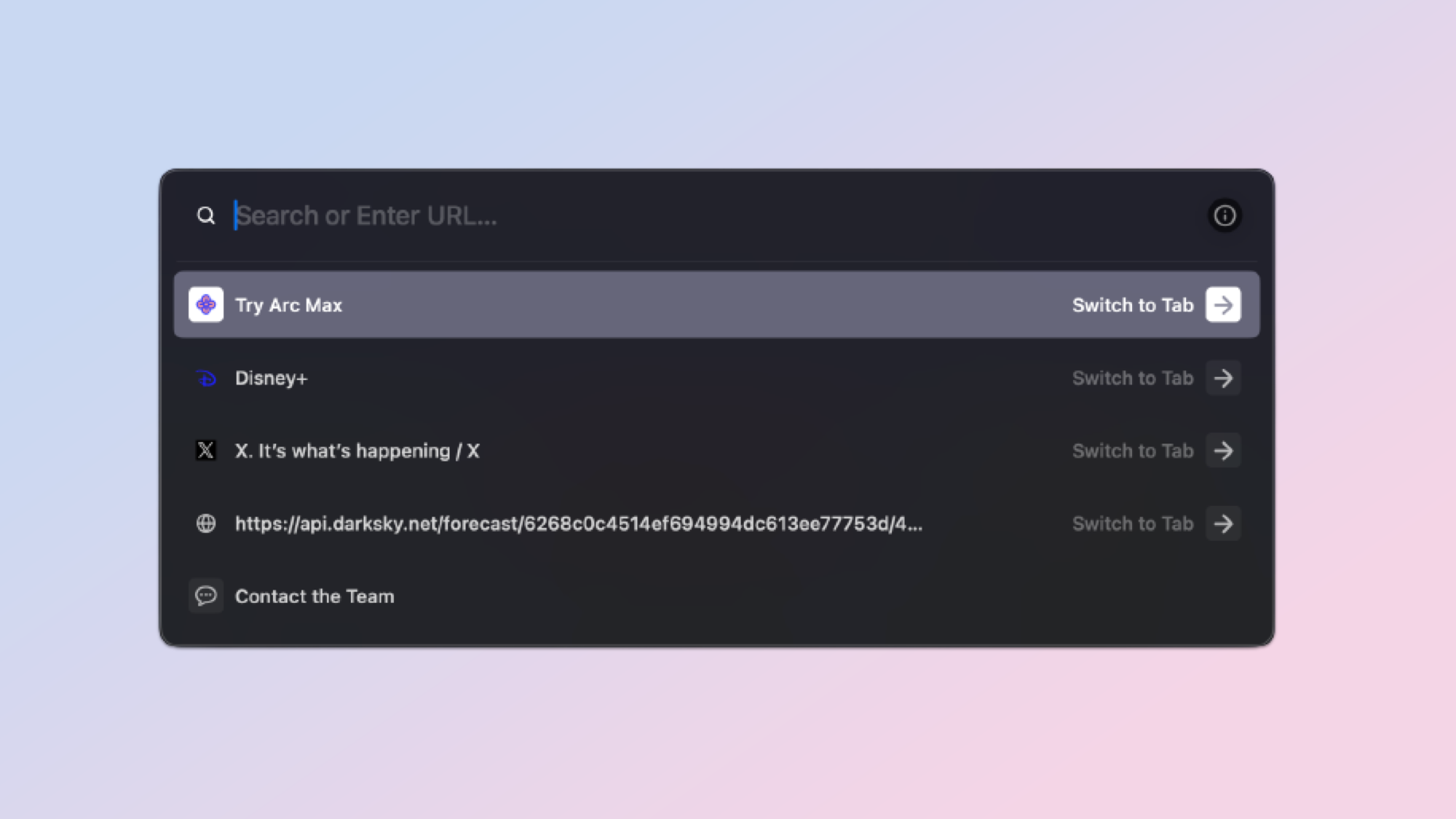
Task: Choose Contact the Team
Action: (x=716, y=596)
